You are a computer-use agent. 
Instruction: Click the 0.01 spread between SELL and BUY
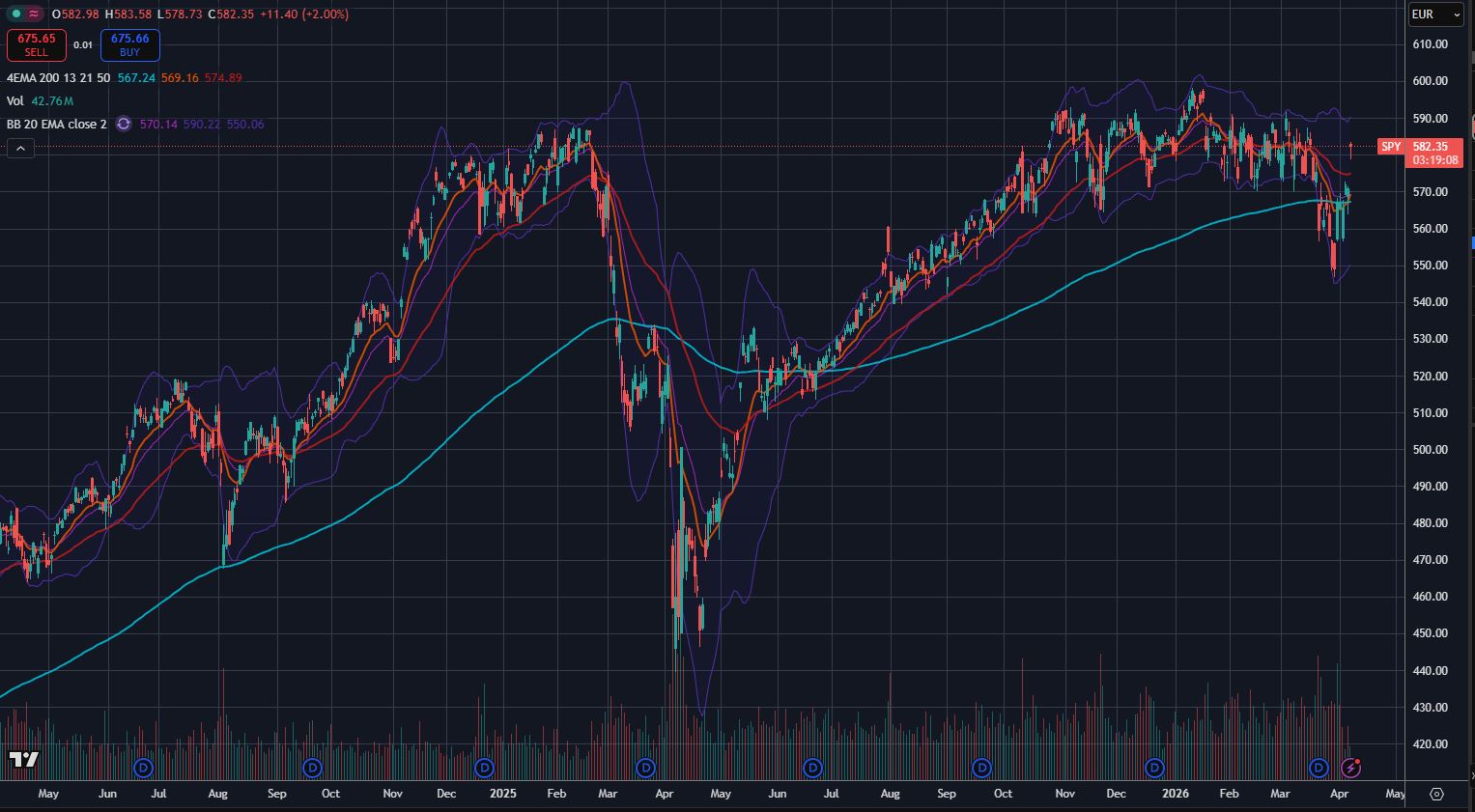(83, 45)
